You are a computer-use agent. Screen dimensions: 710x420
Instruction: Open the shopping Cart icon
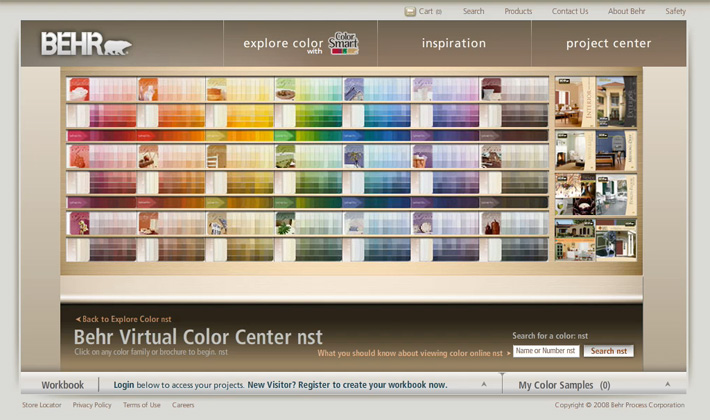[x=410, y=11]
